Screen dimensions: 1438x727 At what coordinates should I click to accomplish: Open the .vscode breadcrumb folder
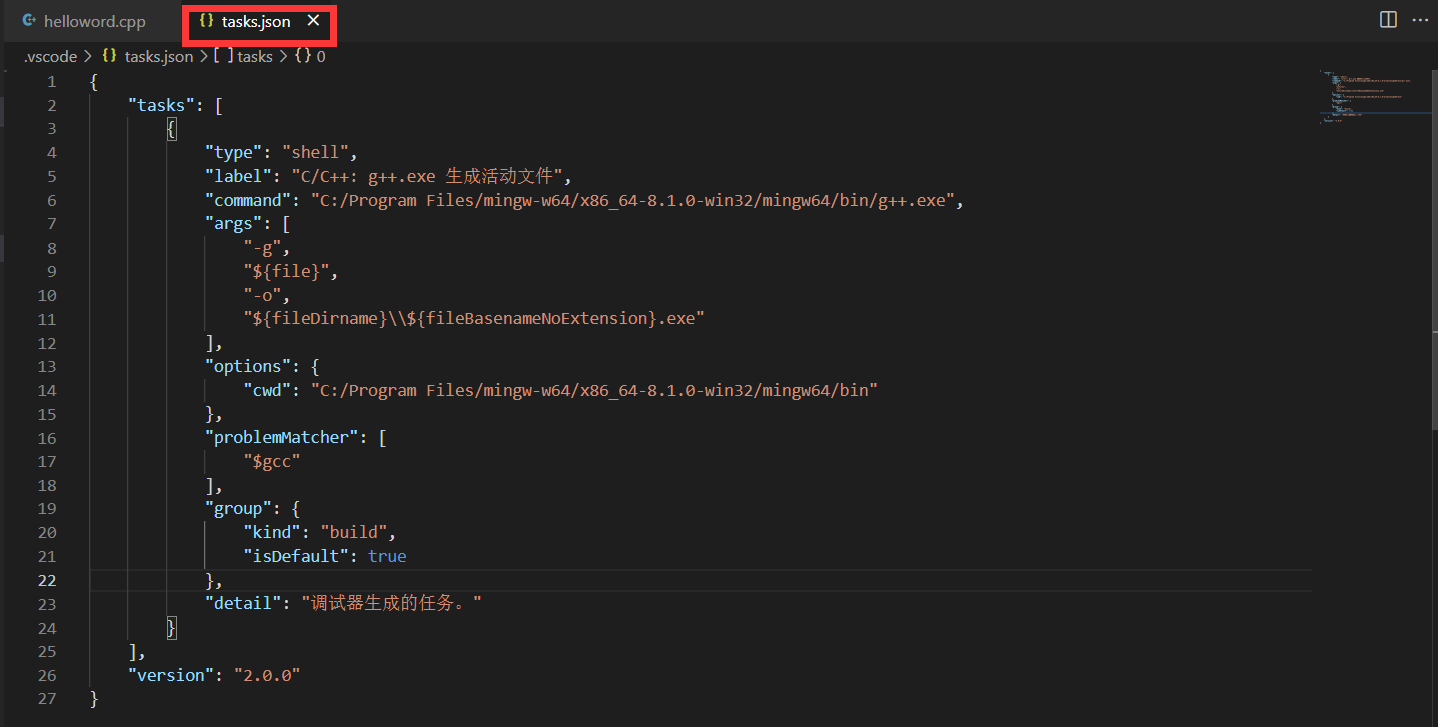[x=50, y=56]
